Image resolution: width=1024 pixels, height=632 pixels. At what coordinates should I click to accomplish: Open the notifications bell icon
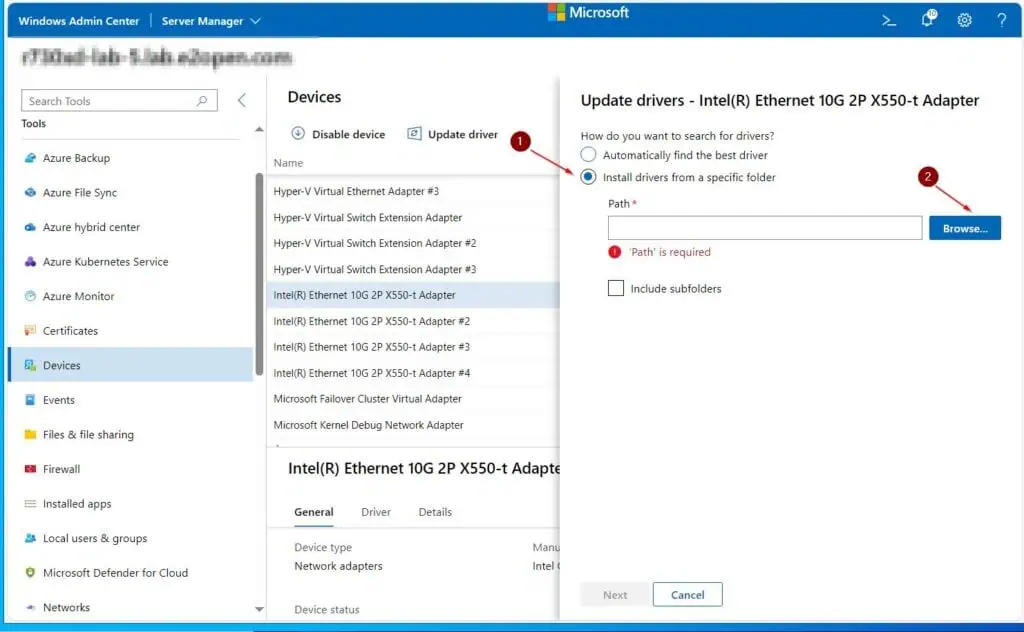928,19
